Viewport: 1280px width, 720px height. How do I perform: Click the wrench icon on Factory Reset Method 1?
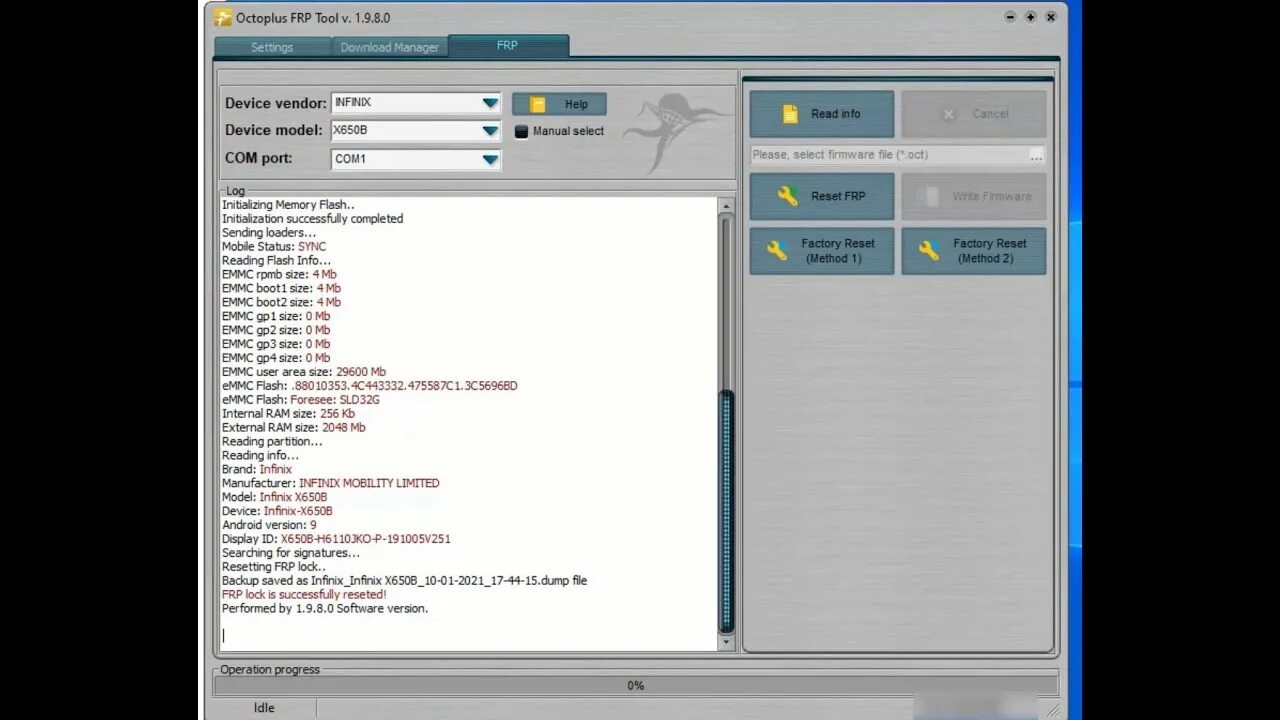(x=777, y=250)
